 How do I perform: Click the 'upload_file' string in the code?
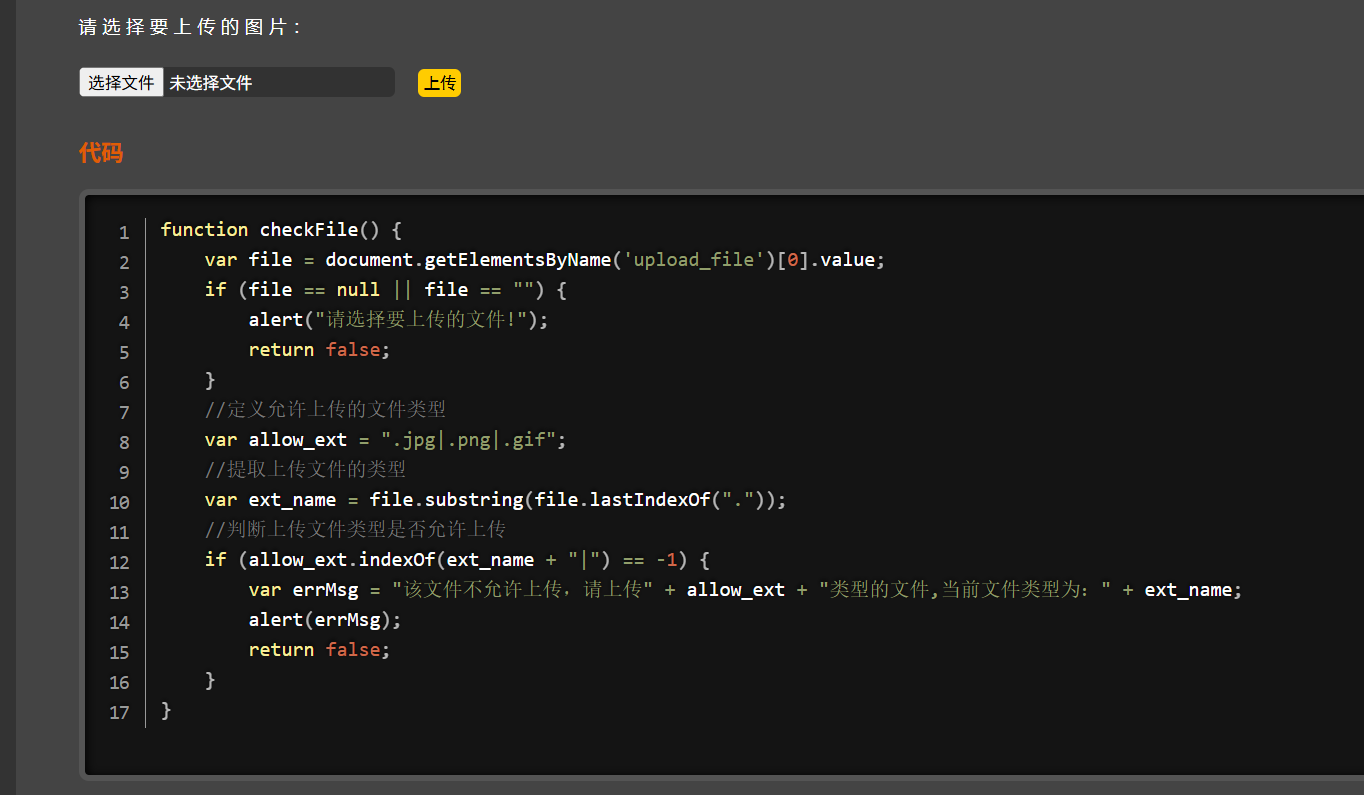point(694,260)
